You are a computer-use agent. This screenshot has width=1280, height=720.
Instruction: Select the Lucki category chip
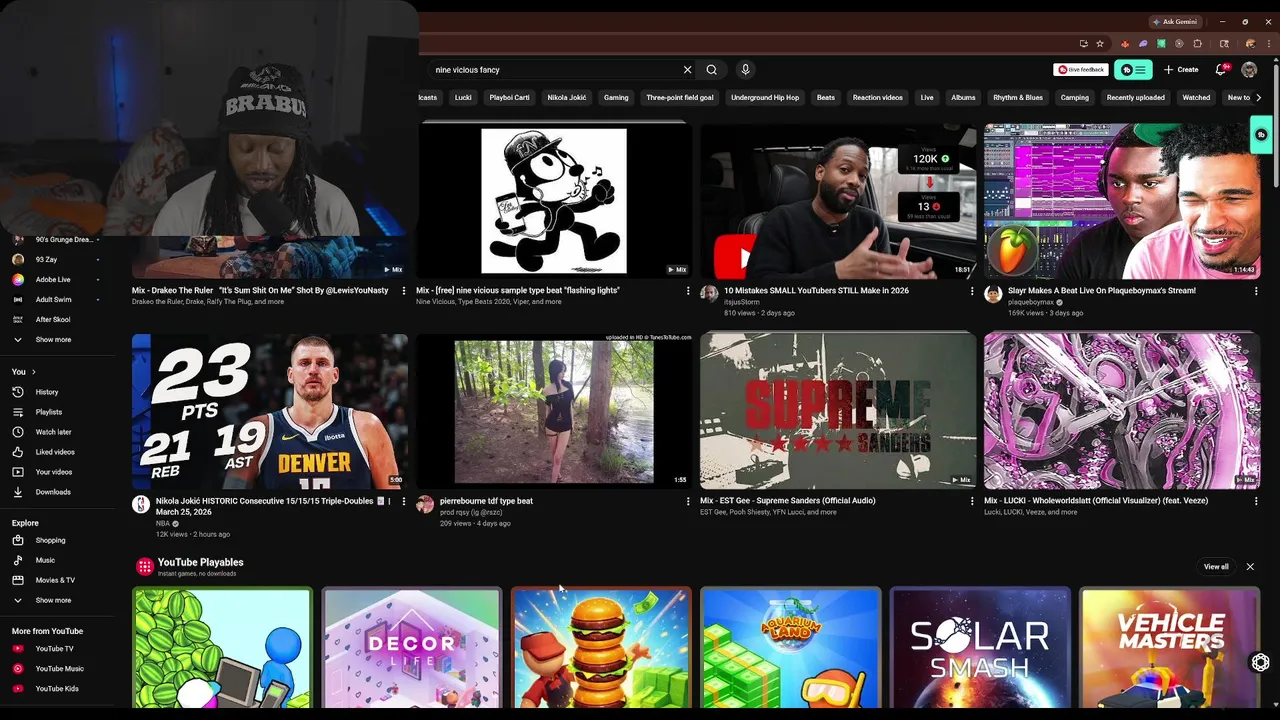463,98
